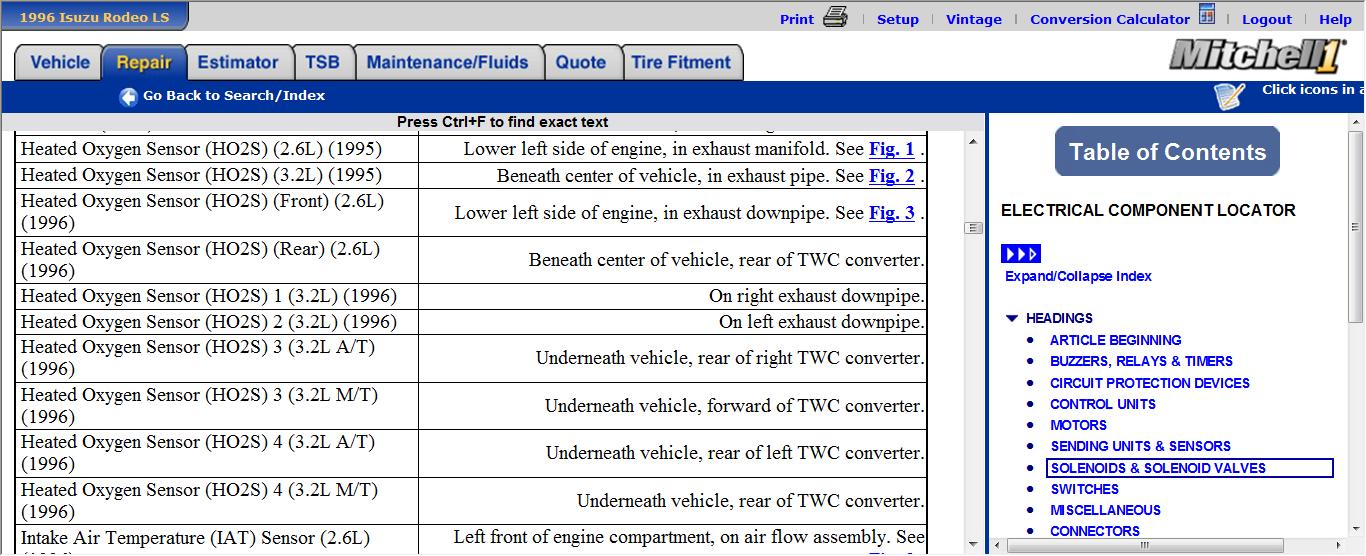Open CIRCUIT PROTECTION DEVICES section
The image size is (1366, 556).
pos(1150,383)
